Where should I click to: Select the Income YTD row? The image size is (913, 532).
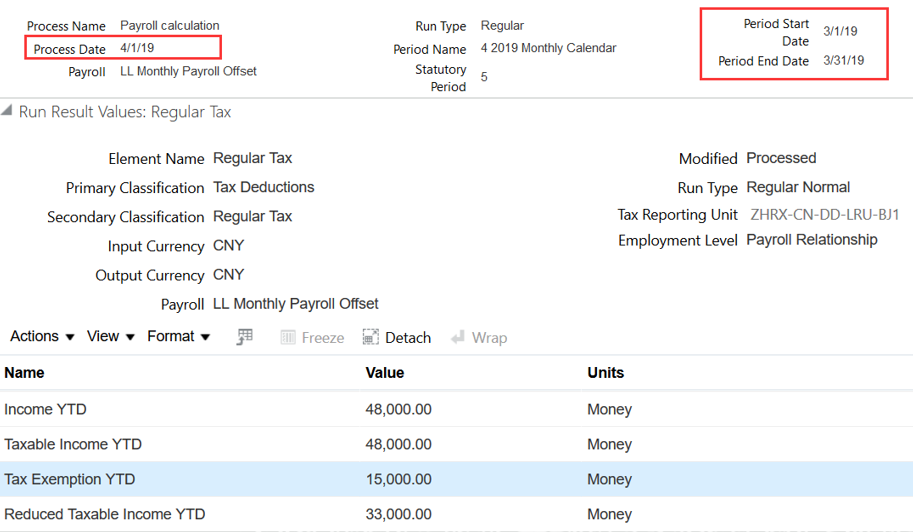pyautogui.click(x=45, y=409)
